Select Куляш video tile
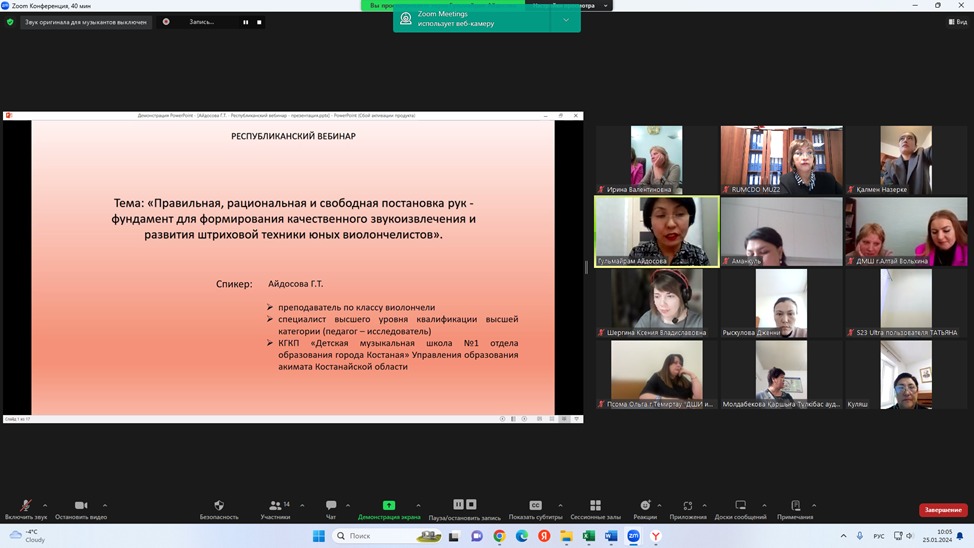This screenshot has width=974, height=548. 906,375
